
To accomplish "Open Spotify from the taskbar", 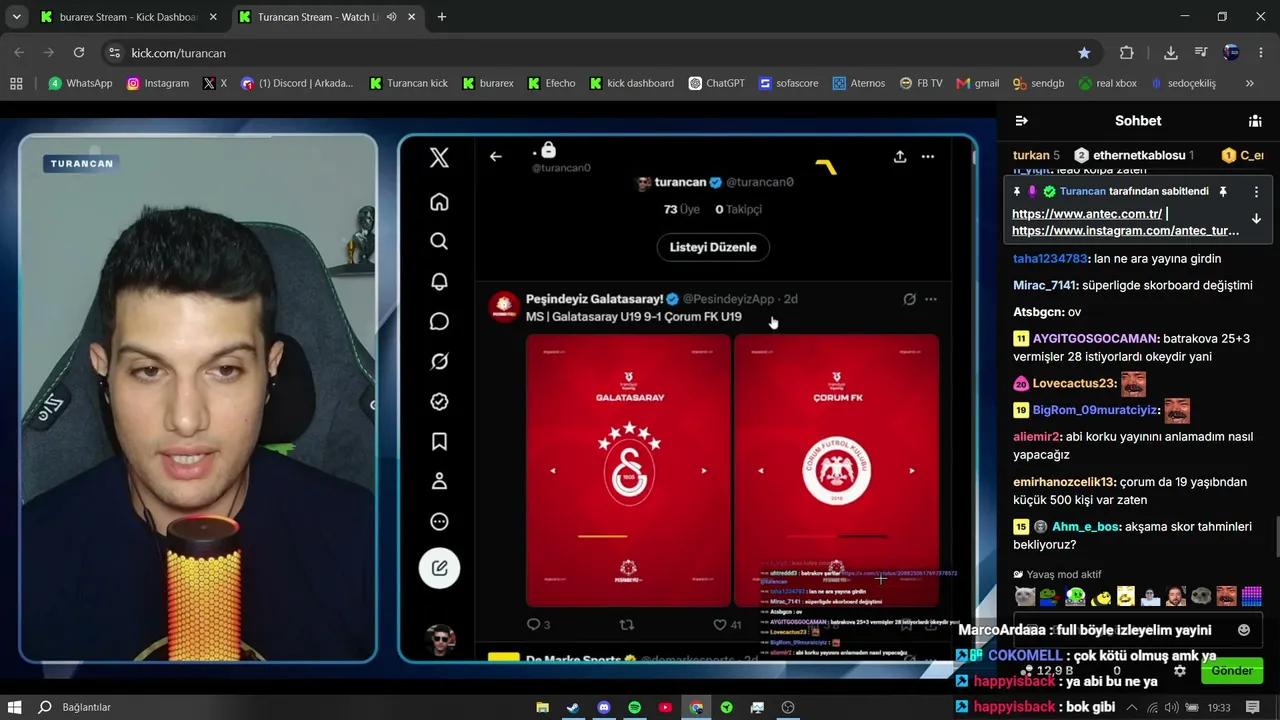I will click(x=634, y=707).
